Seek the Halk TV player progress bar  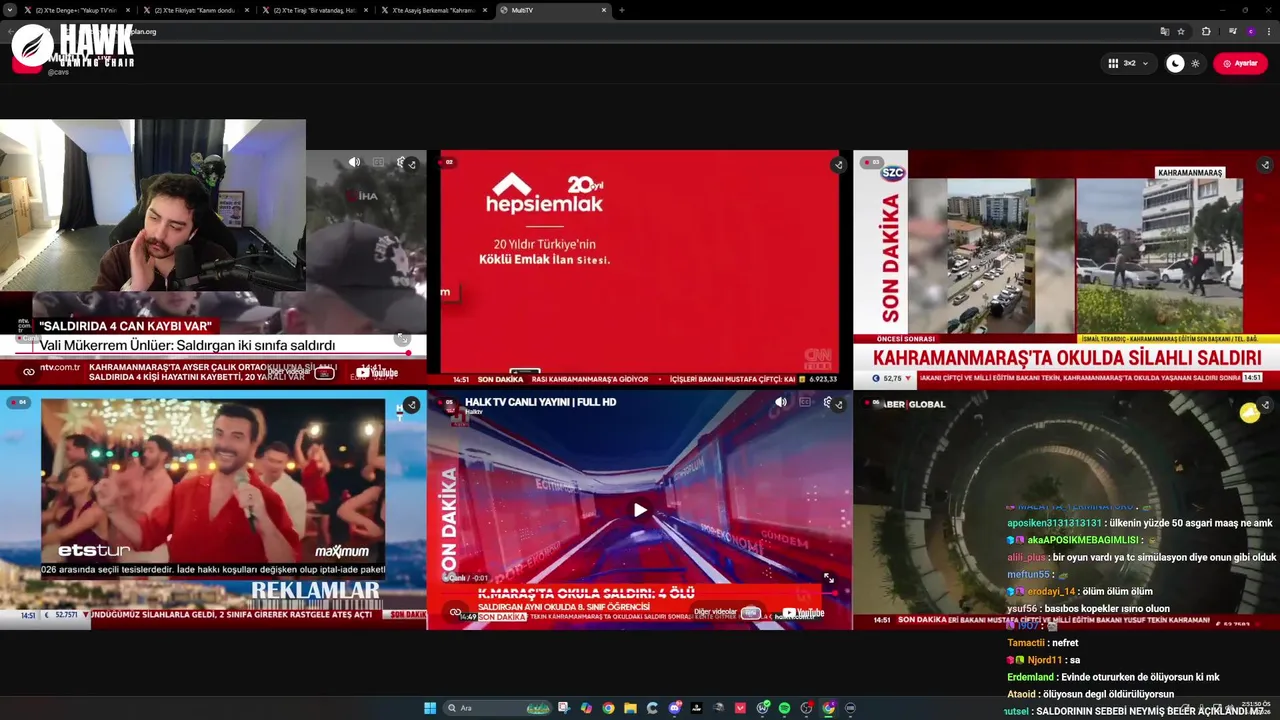tap(640, 592)
